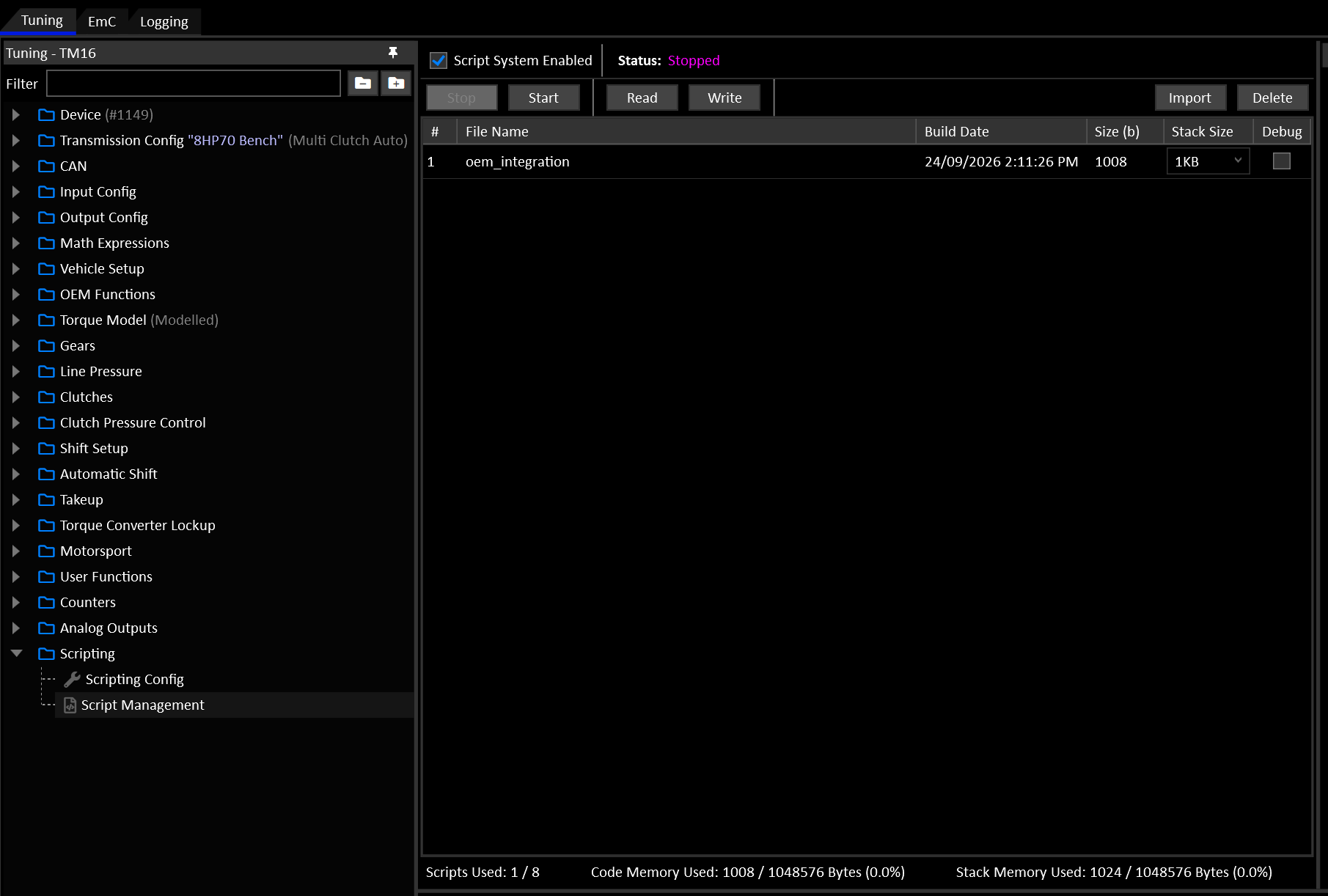Toggle the Script System Enabled checkbox
1328x896 pixels.
(x=439, y=60)
